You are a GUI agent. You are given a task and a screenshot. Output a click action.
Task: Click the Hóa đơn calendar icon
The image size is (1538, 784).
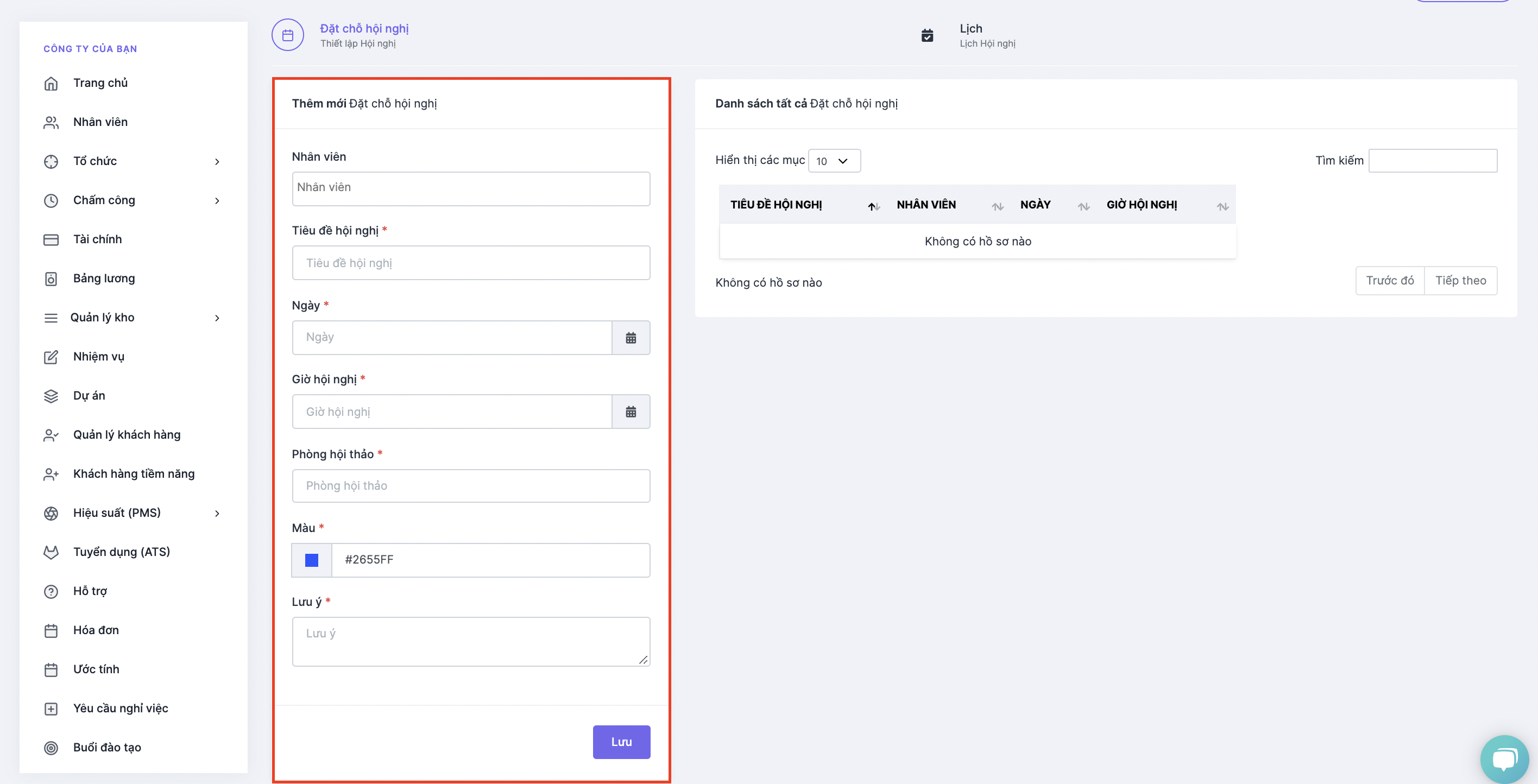pyautogui.click(x=51, y=630)
